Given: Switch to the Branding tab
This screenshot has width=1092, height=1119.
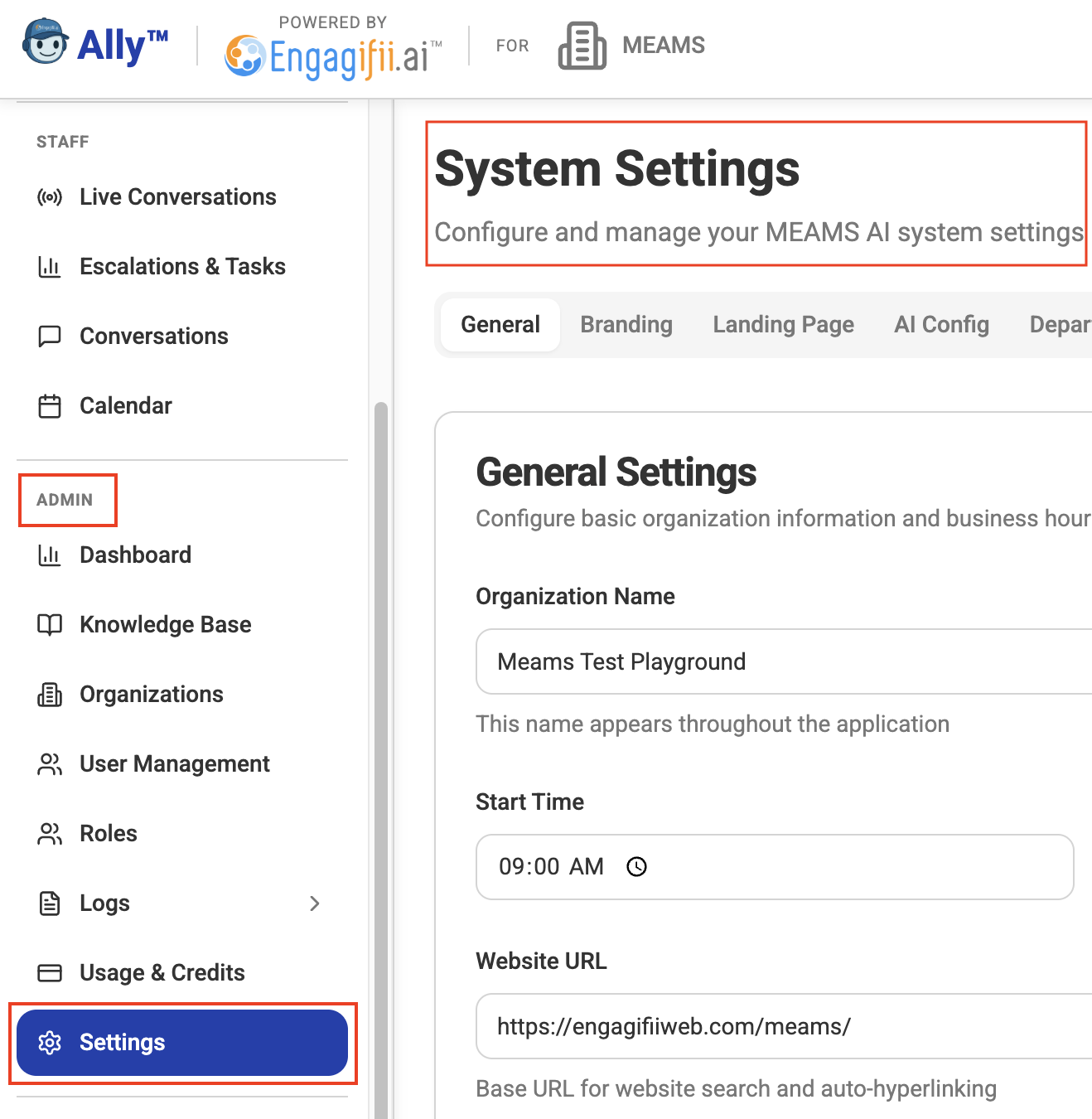Looking at the screenshot, I should click(626, 325).
